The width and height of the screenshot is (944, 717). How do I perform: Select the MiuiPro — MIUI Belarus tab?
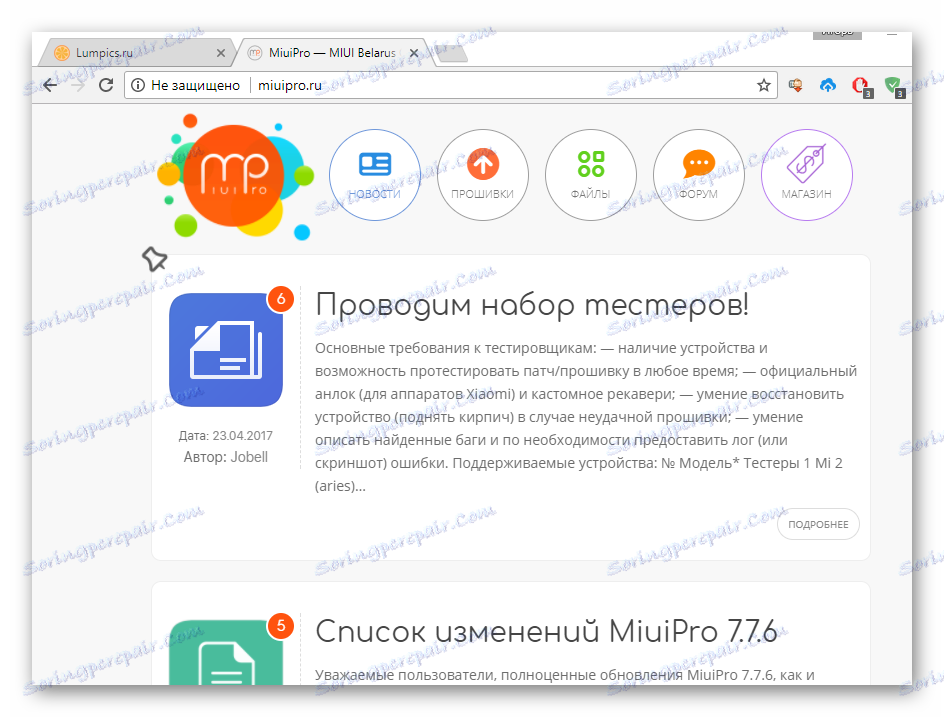pyautogui.click(x=332, y=53)
